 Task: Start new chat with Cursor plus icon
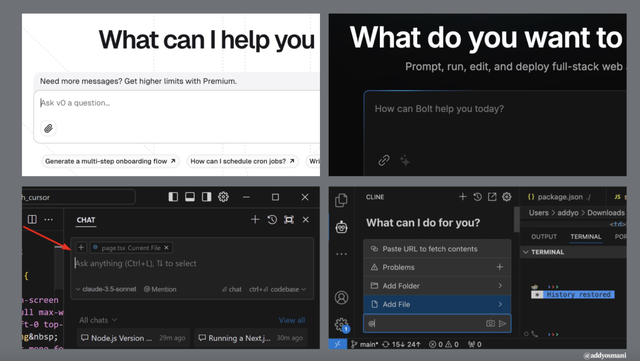255,220
